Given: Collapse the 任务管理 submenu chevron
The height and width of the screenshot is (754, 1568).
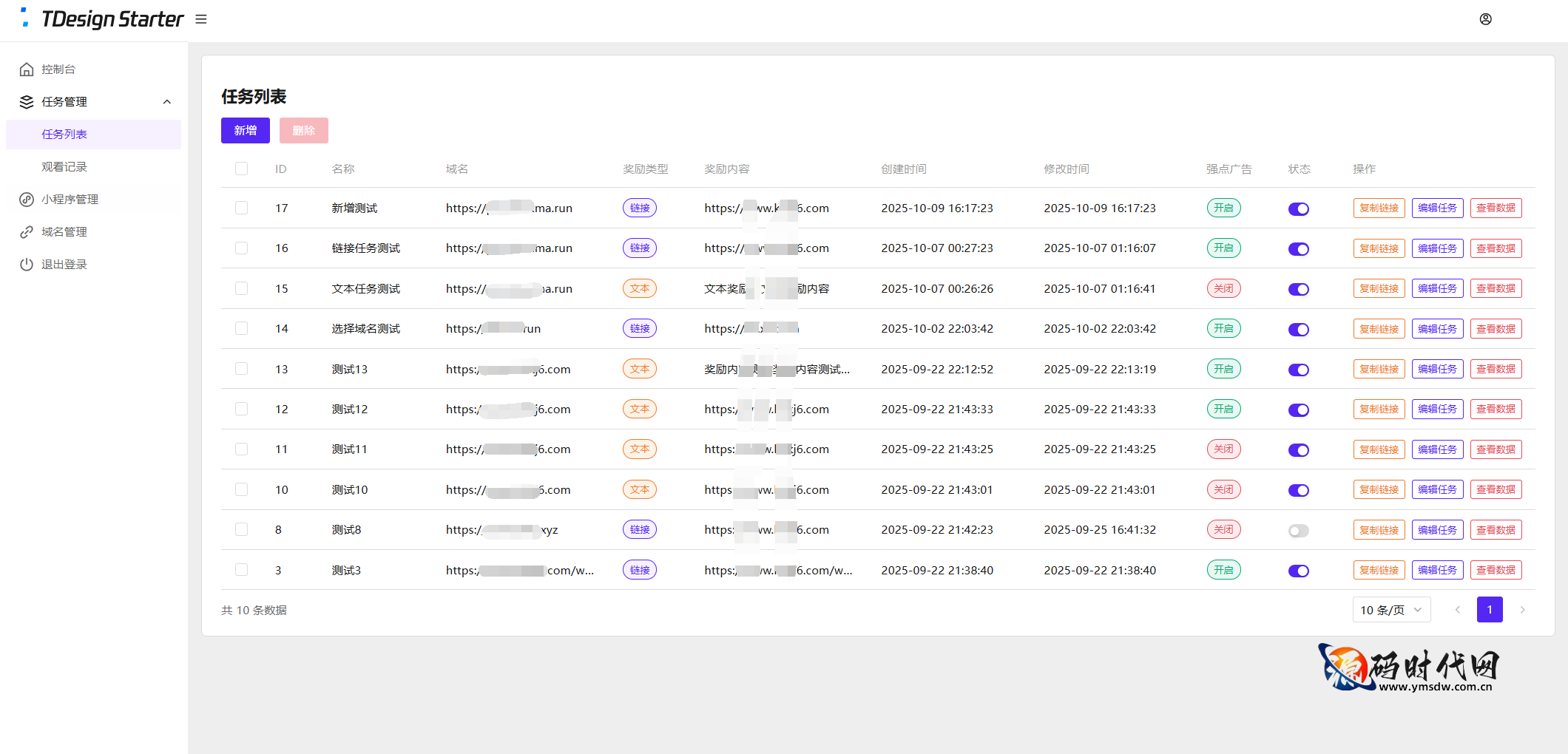Looking at the screenshot, I should pyautogui.click(x=167, y=102).
